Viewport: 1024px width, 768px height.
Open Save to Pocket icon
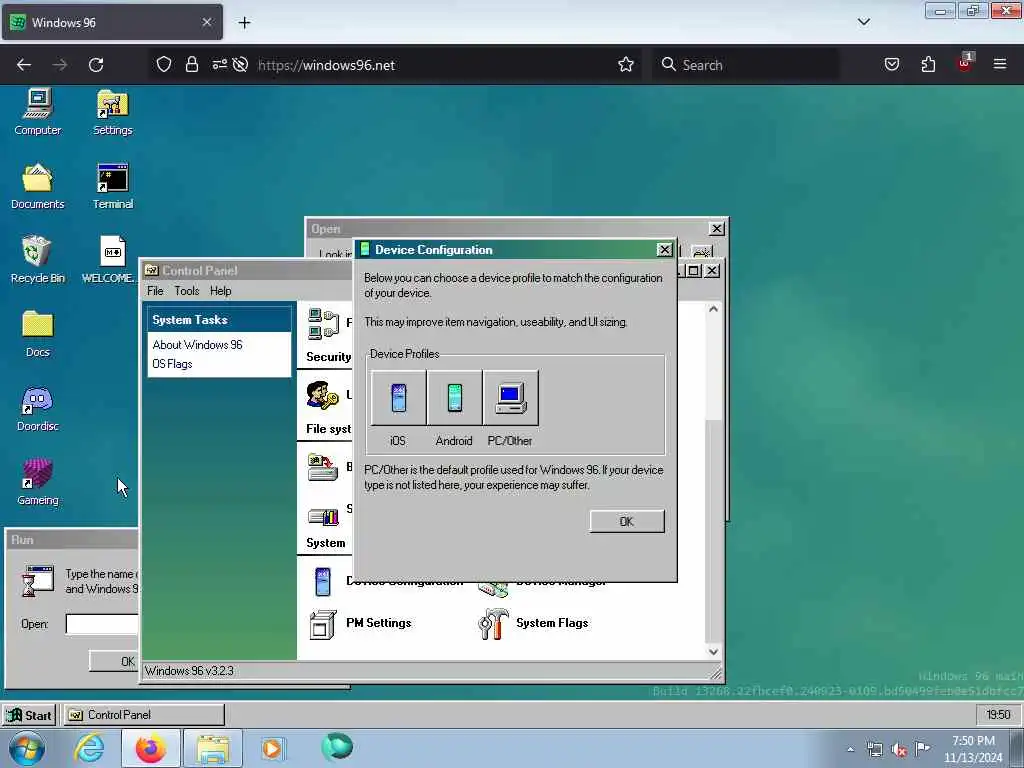[x=891, y=65]
